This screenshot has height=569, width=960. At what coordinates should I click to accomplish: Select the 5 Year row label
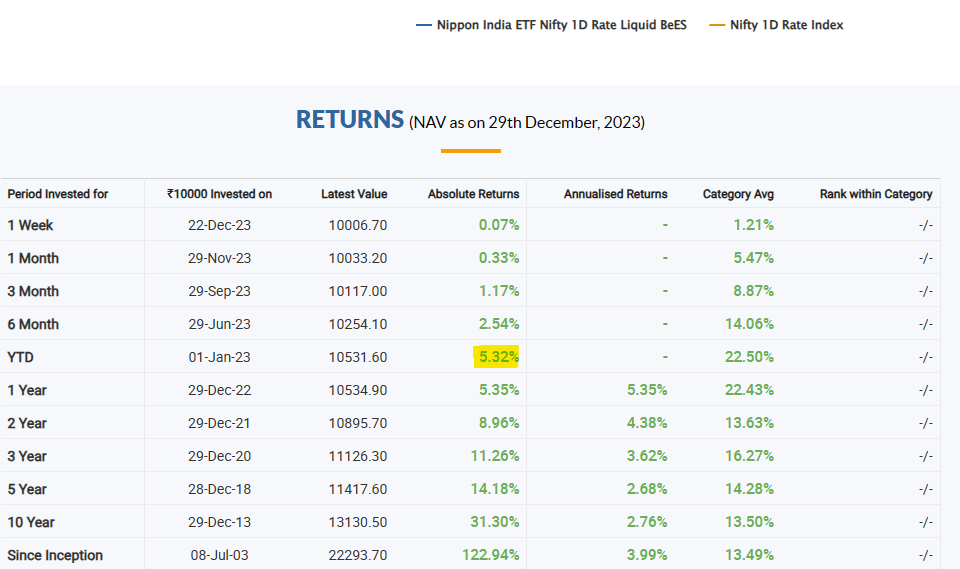[x=27, y=490]
